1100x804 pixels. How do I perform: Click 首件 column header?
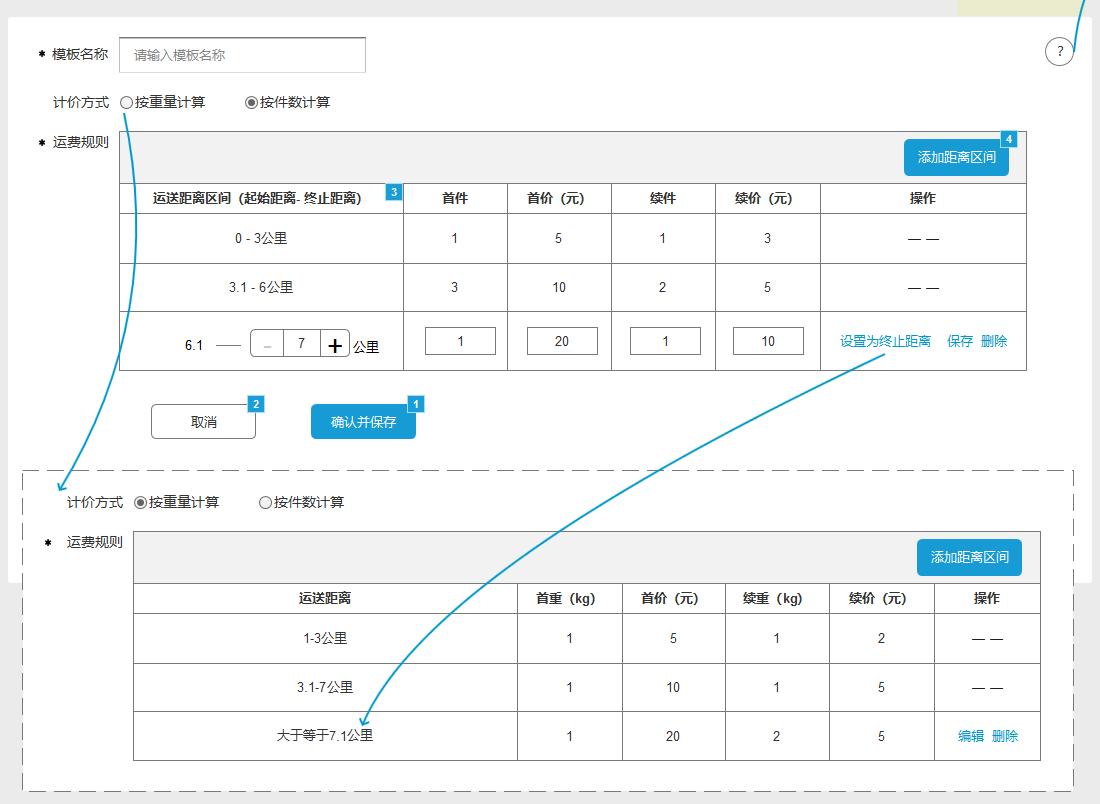coord(455,199)
